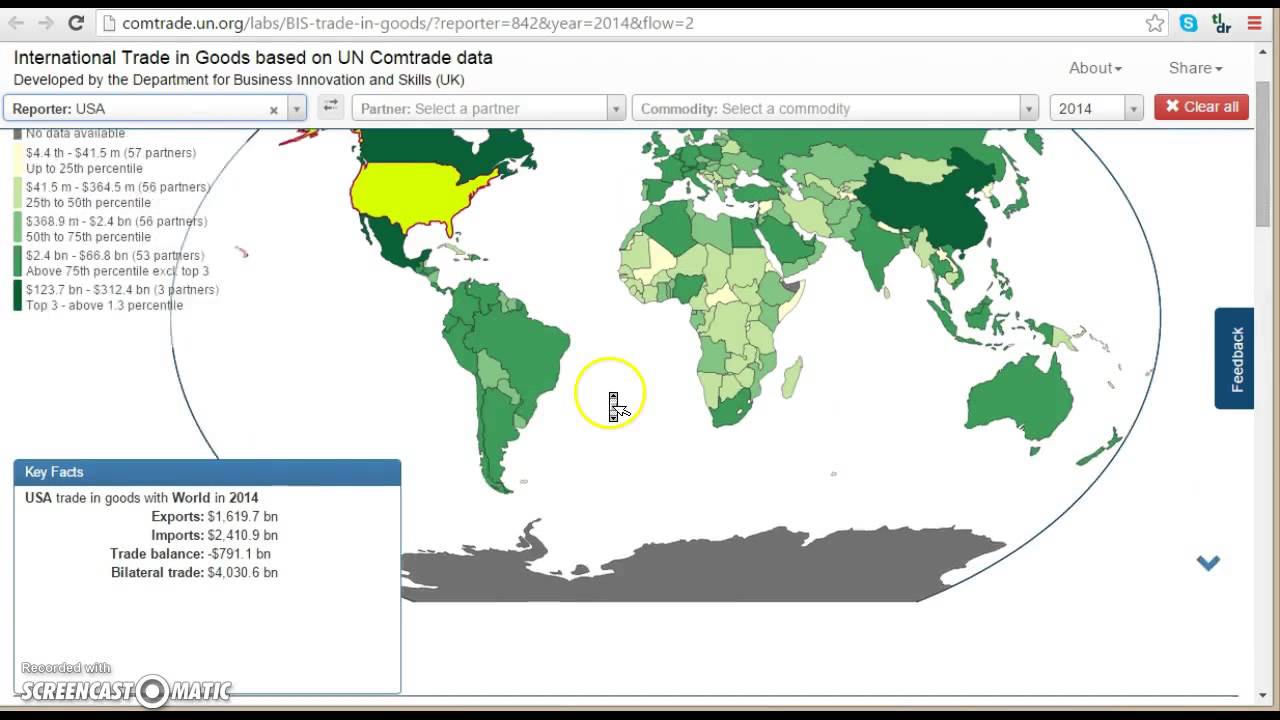Open the Share menu
1280x720 pixels.
tap(1196, 68)
